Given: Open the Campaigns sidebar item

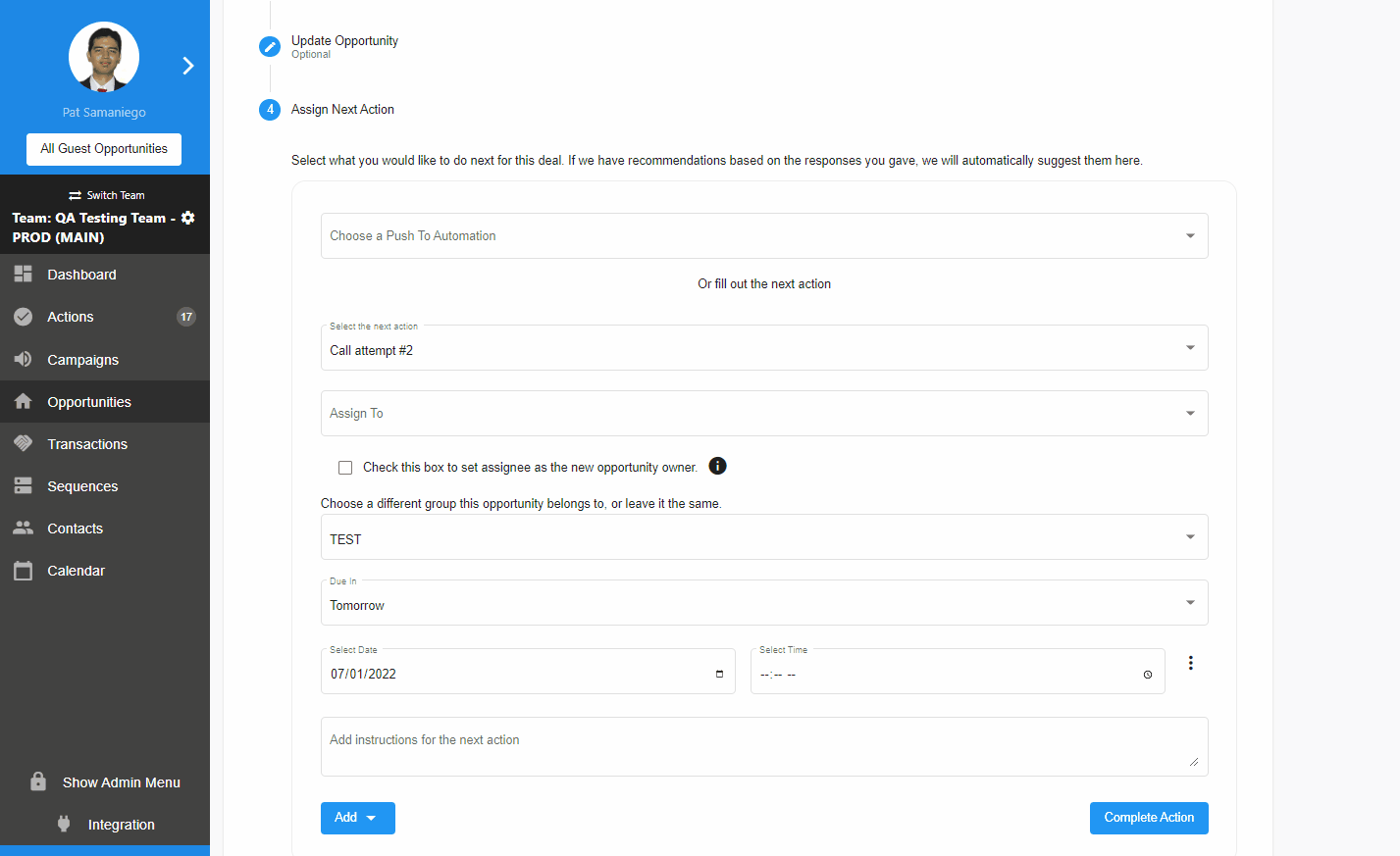Looking at the screenshot, I should pos(82,360).
